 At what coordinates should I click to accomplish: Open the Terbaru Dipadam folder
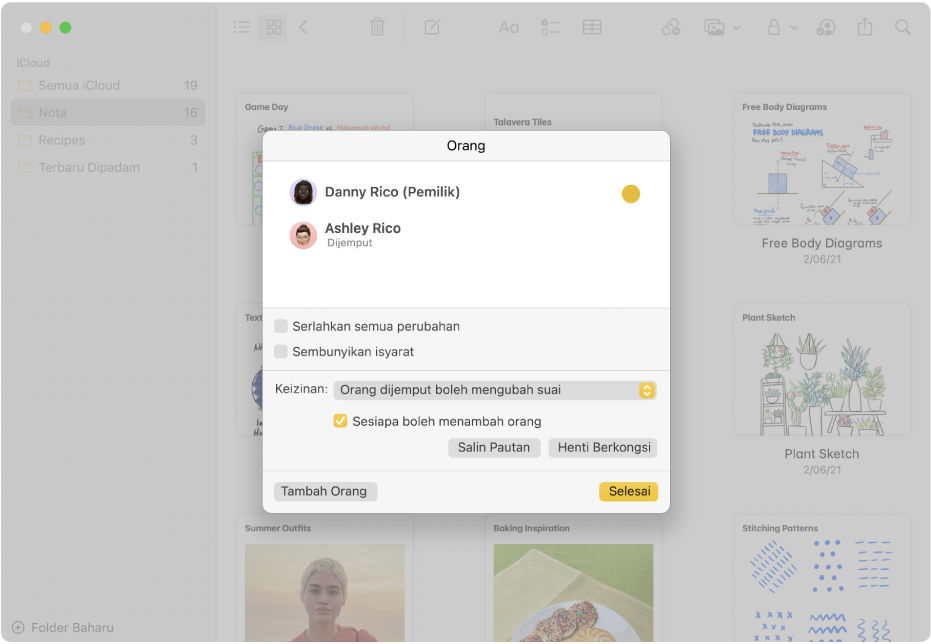point(108,167)
